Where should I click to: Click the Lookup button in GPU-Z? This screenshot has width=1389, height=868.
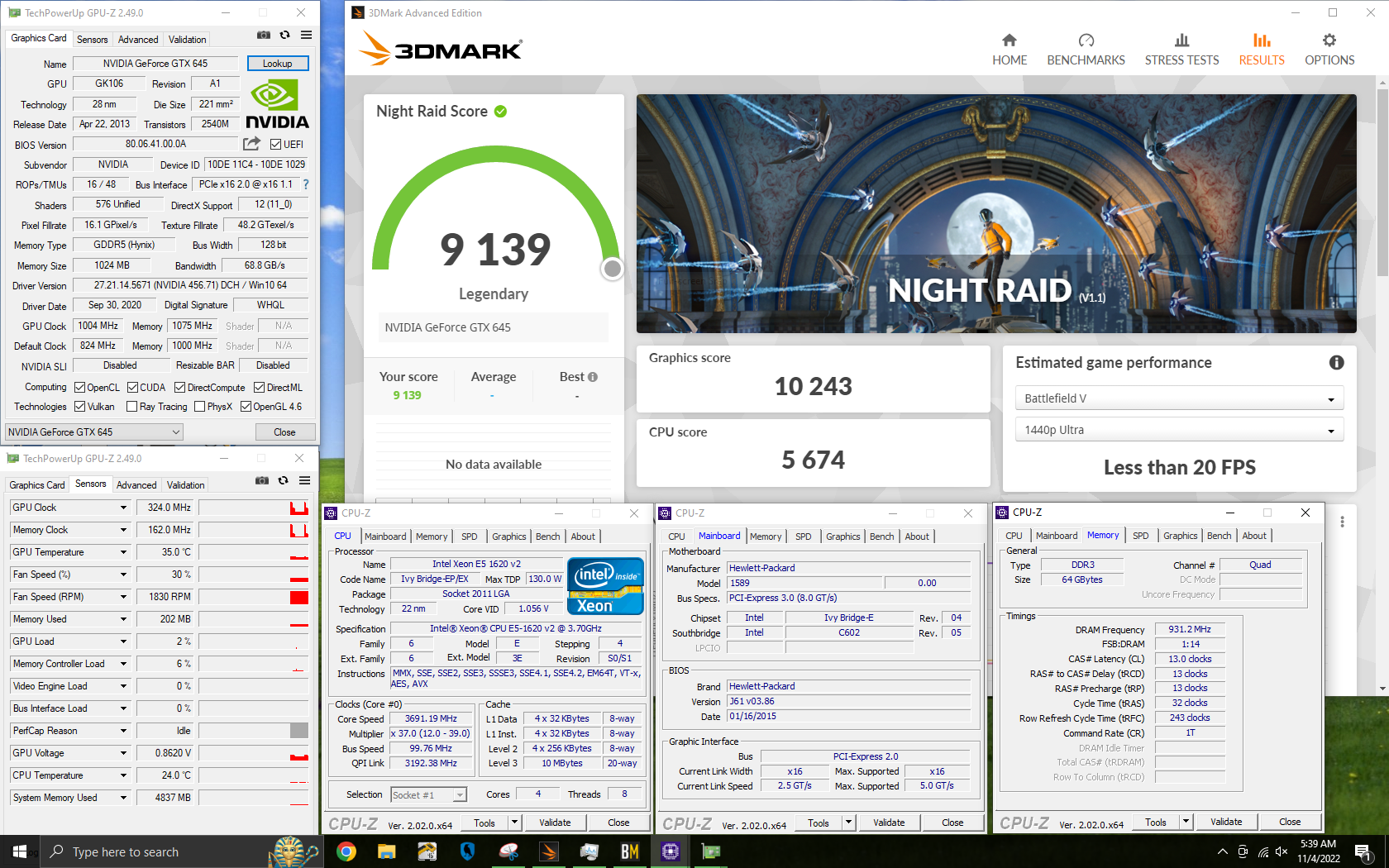(x=278, y=64)
